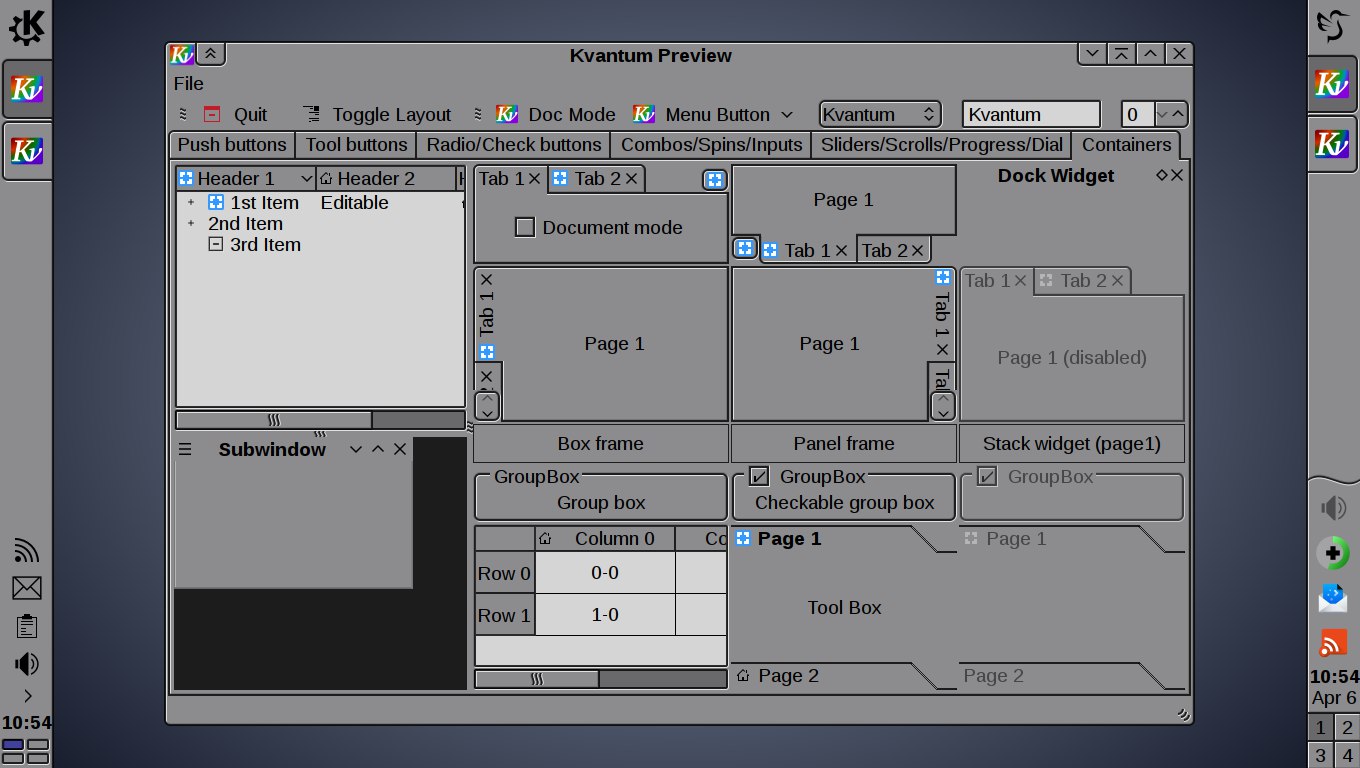Click scroll-down arrow of left vertical tabs
Image resolution: width=1360 pixels, height=768 pixels.
tap(487, 412)
